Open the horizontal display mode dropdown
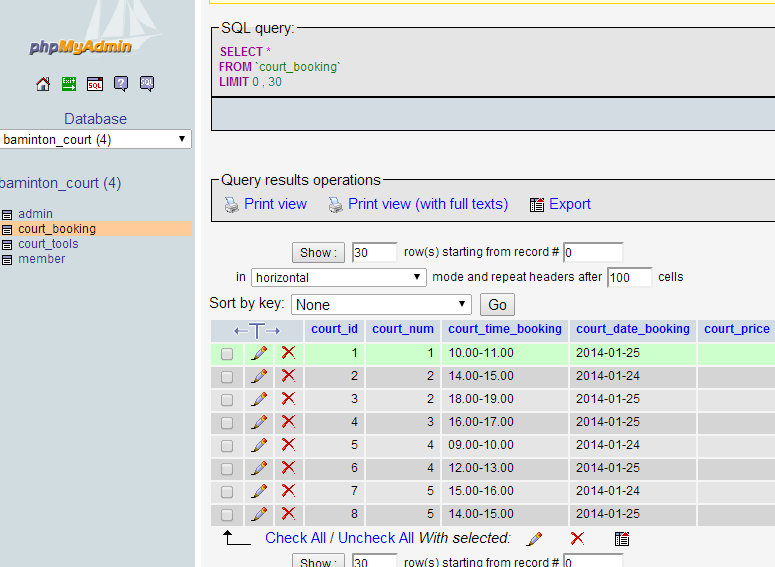 pyautogui.click(x=339, y=277)
